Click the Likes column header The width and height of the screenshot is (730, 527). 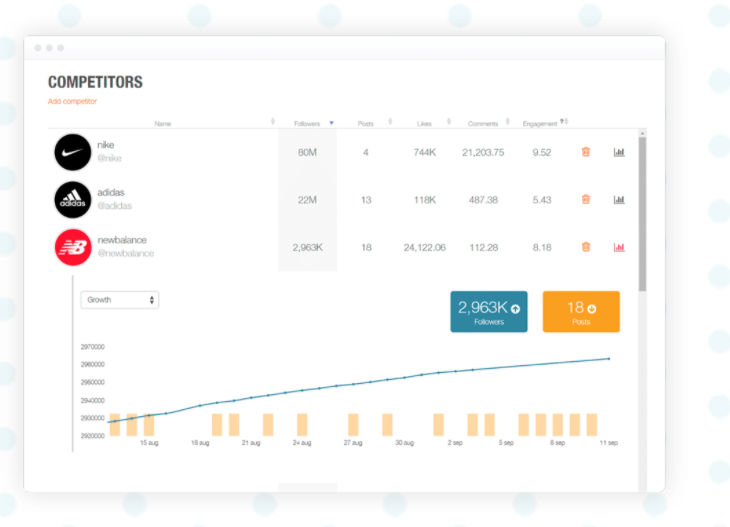pos(424,124)
